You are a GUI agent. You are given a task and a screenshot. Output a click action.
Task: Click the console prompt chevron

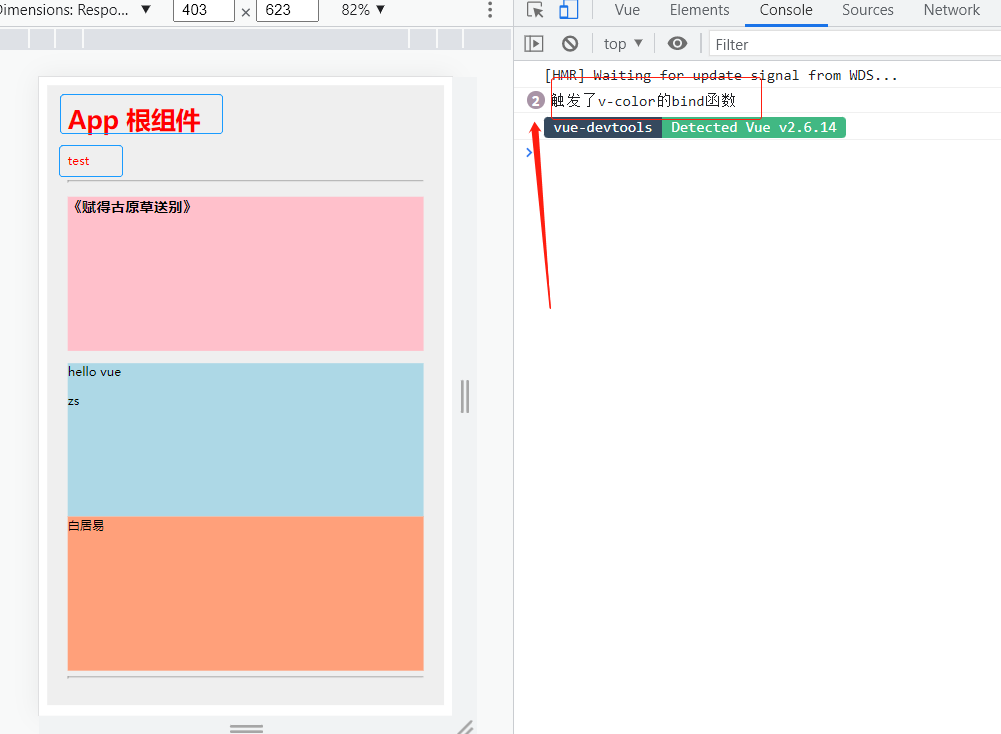click(x=529, y=152)
